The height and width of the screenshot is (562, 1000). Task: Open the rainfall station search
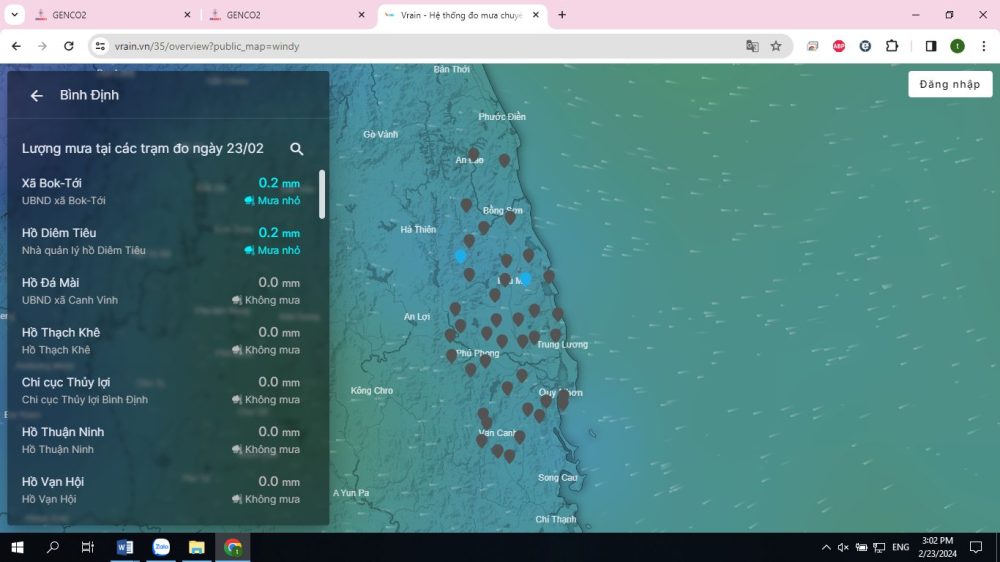point(297,149)
